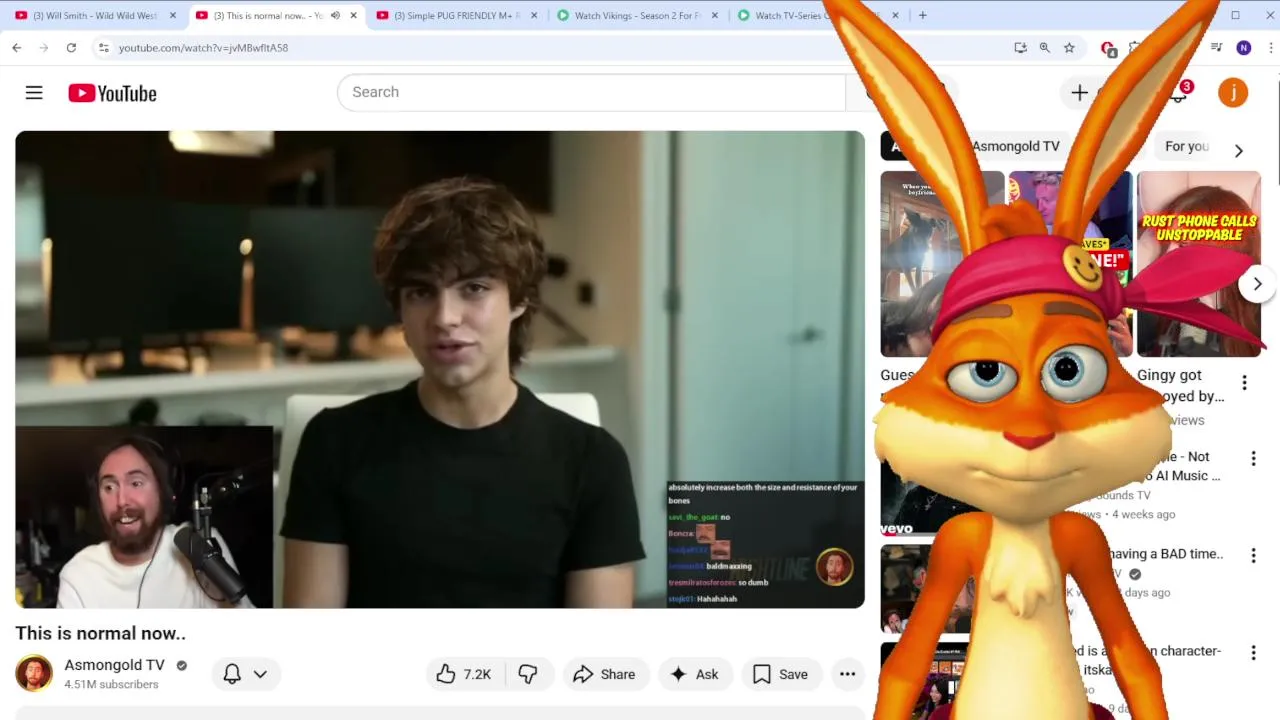Viewport: 1280px width, 720px height.
Task: Open the media control icon in Chrome toolbar
Action: coord(1216,47)
